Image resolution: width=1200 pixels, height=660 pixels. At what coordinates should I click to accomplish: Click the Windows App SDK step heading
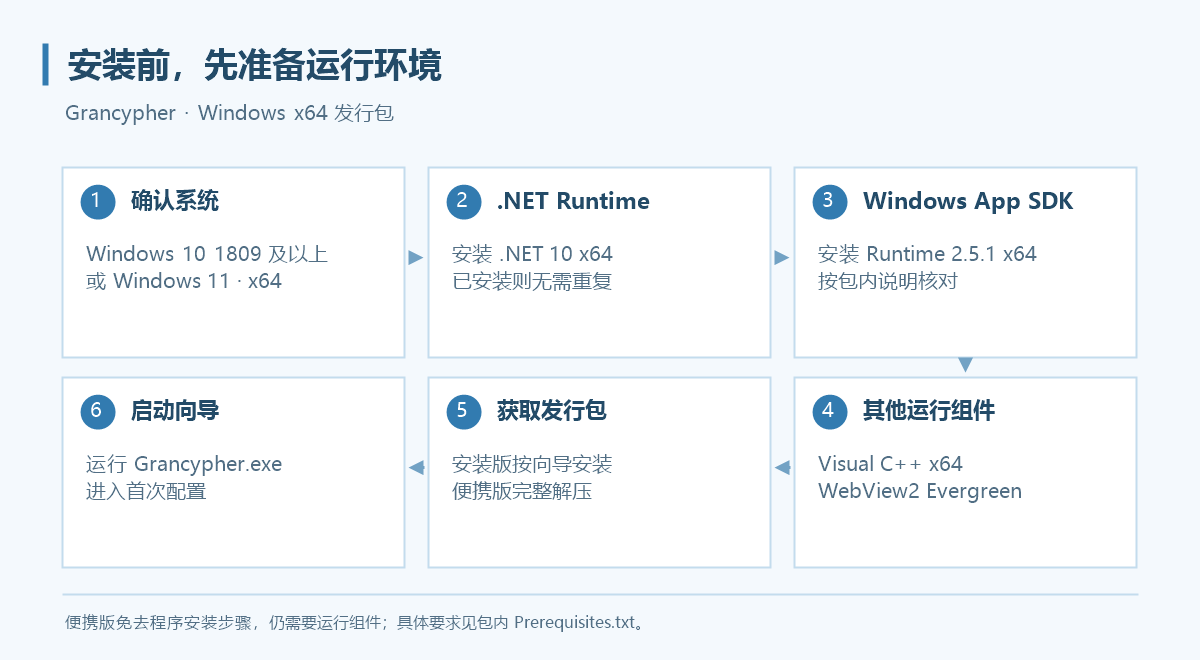[968, 201]
